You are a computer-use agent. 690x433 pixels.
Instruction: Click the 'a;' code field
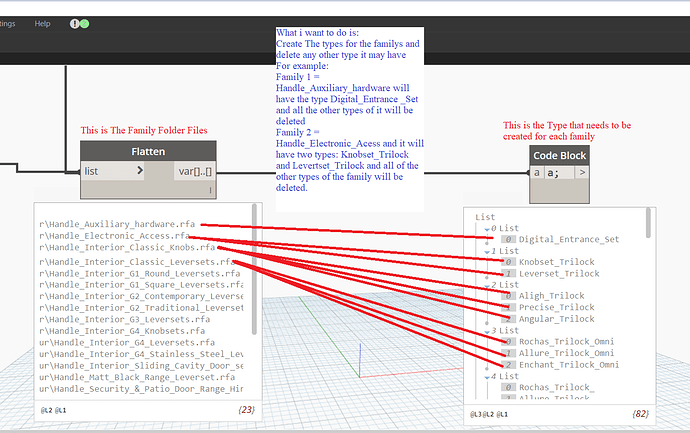click(x=559, y=173)
